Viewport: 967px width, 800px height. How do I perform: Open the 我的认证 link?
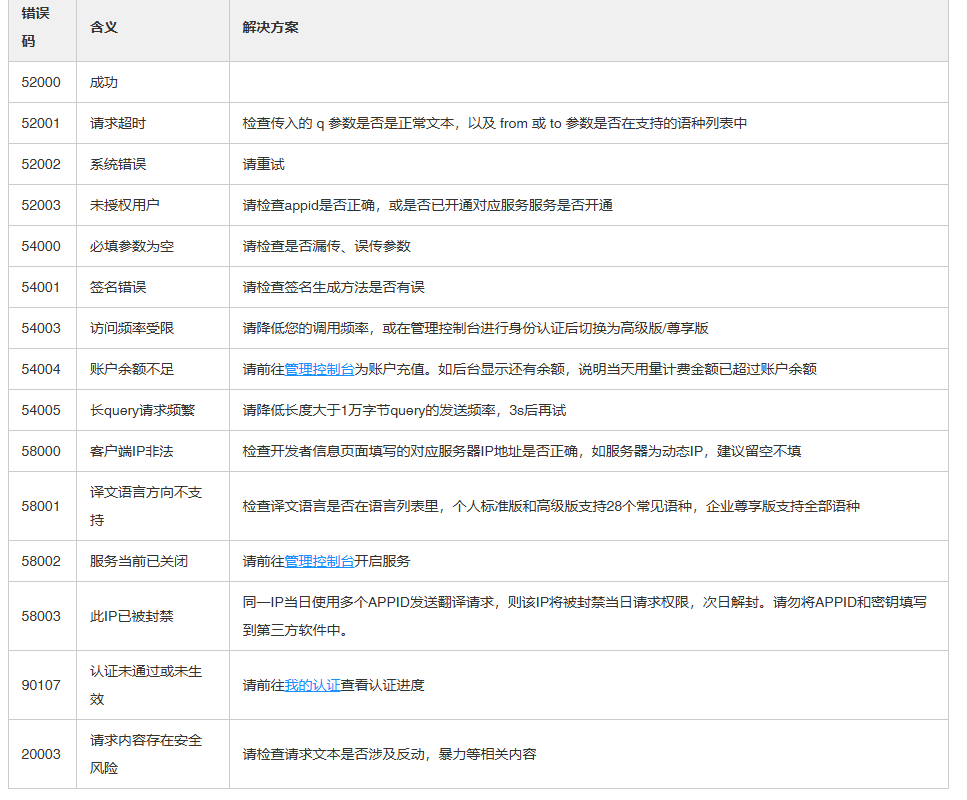312,685
